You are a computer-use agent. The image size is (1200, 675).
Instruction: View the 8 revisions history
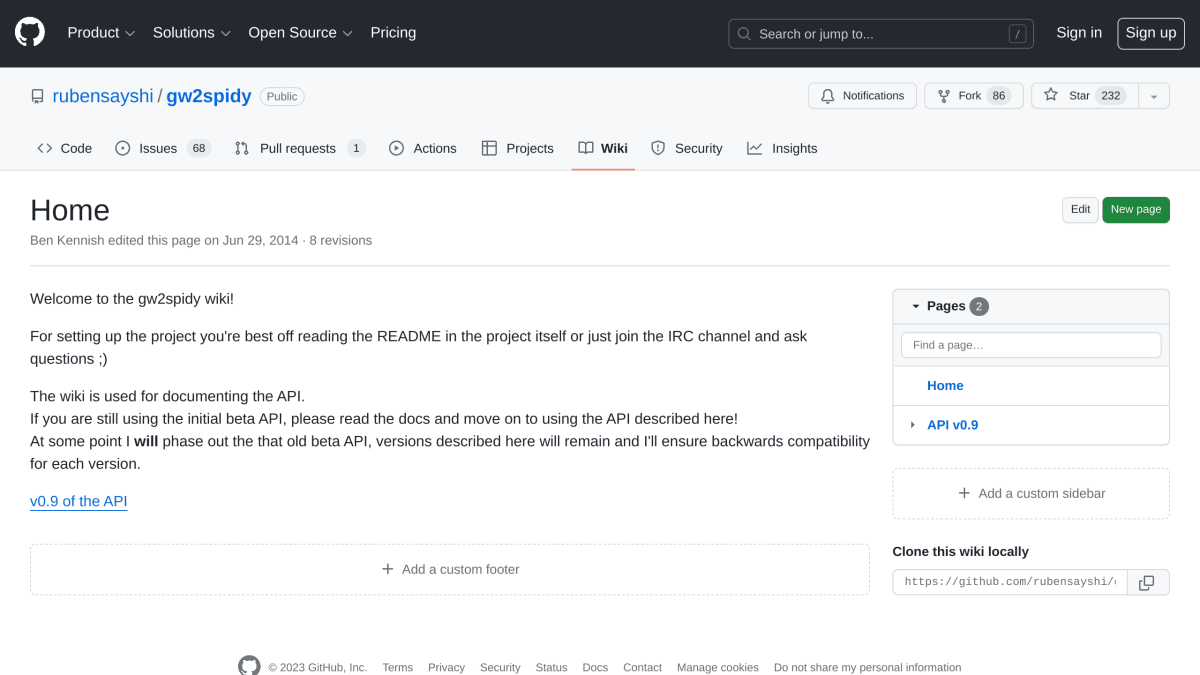(x=340, y=241)
